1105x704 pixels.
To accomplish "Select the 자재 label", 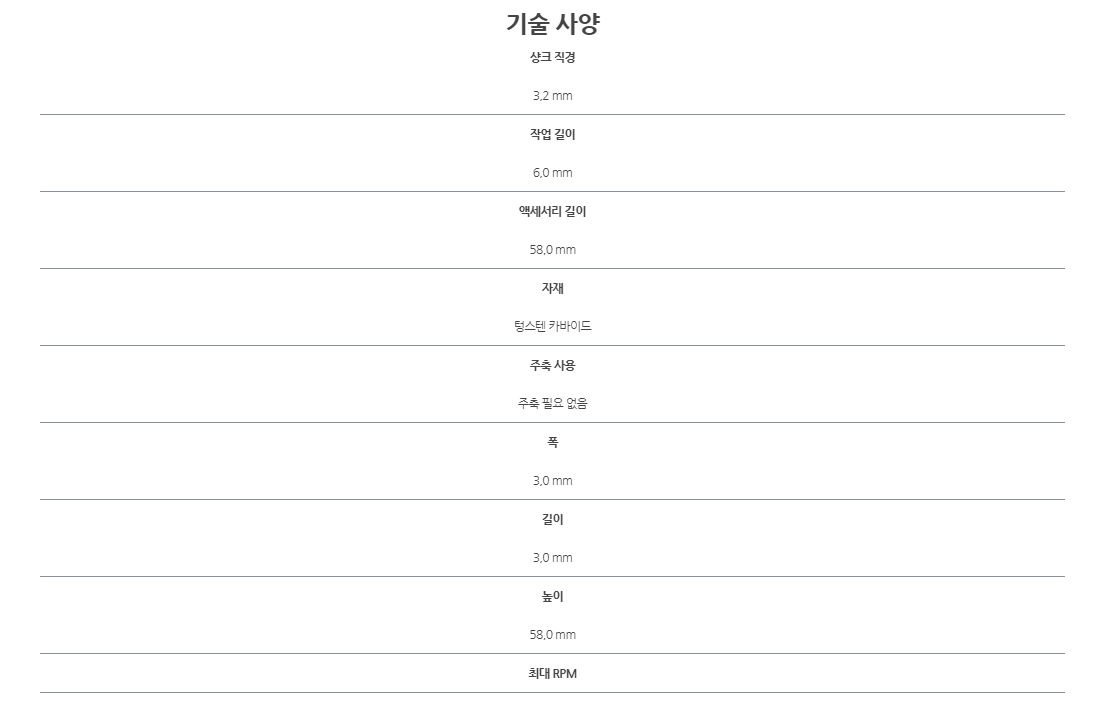I will (x=552, y=288).
